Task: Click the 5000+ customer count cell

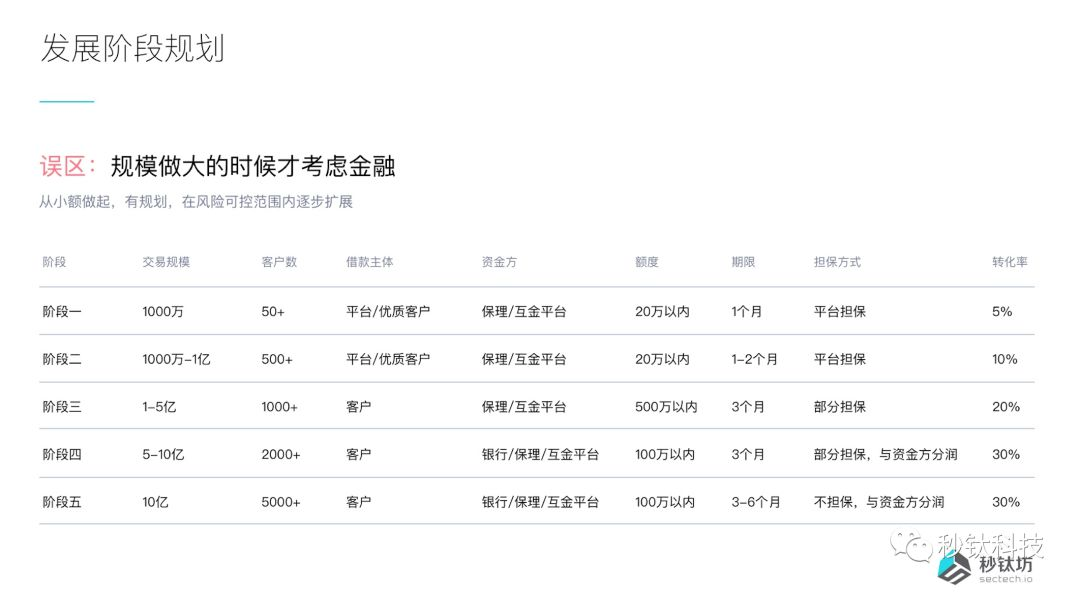Action: click(281, 502)
